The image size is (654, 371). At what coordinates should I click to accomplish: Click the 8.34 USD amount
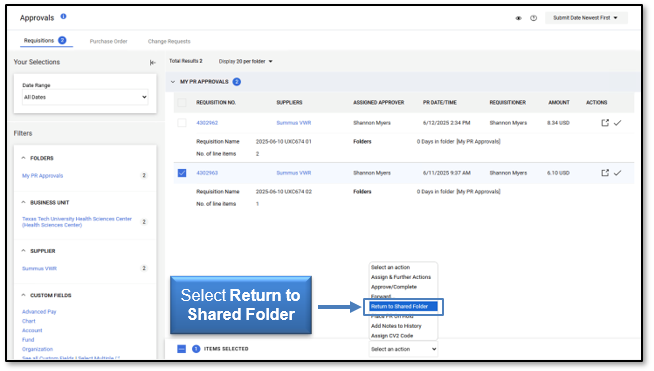(x=558, y=123)
